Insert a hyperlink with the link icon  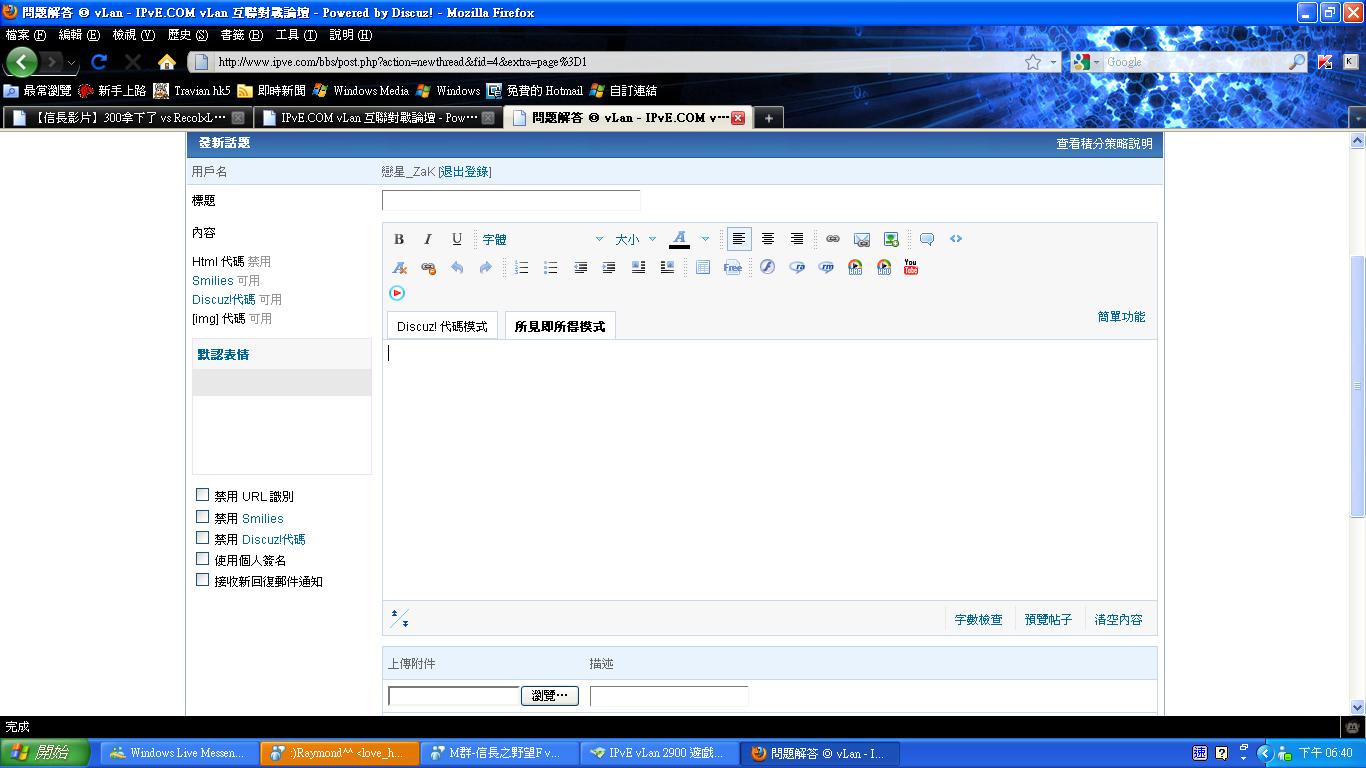pos(832,239)
